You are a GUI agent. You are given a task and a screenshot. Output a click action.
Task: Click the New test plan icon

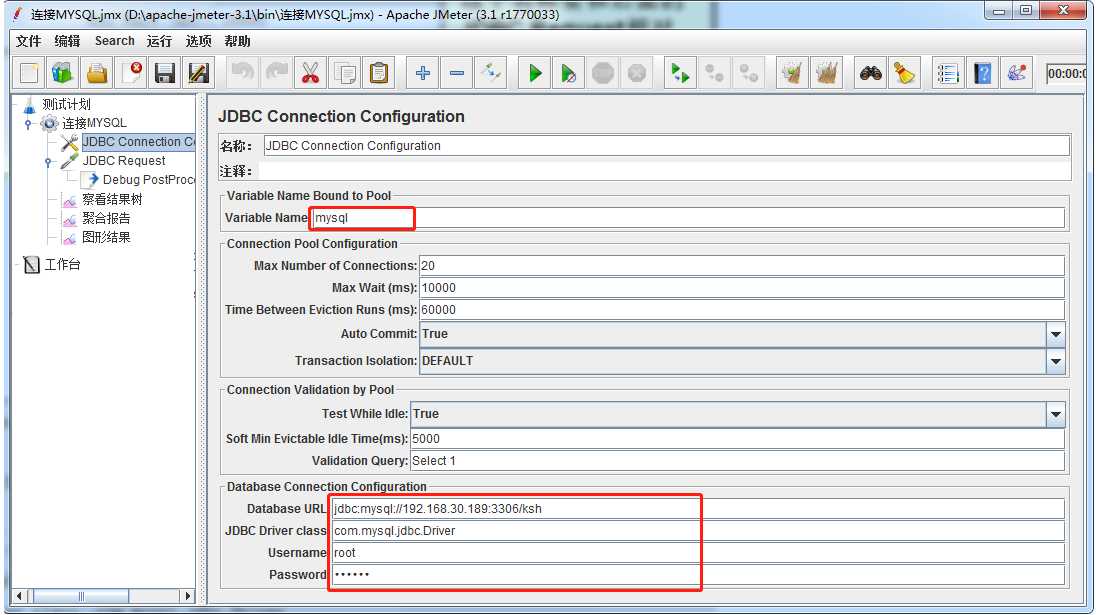[29, 73]
